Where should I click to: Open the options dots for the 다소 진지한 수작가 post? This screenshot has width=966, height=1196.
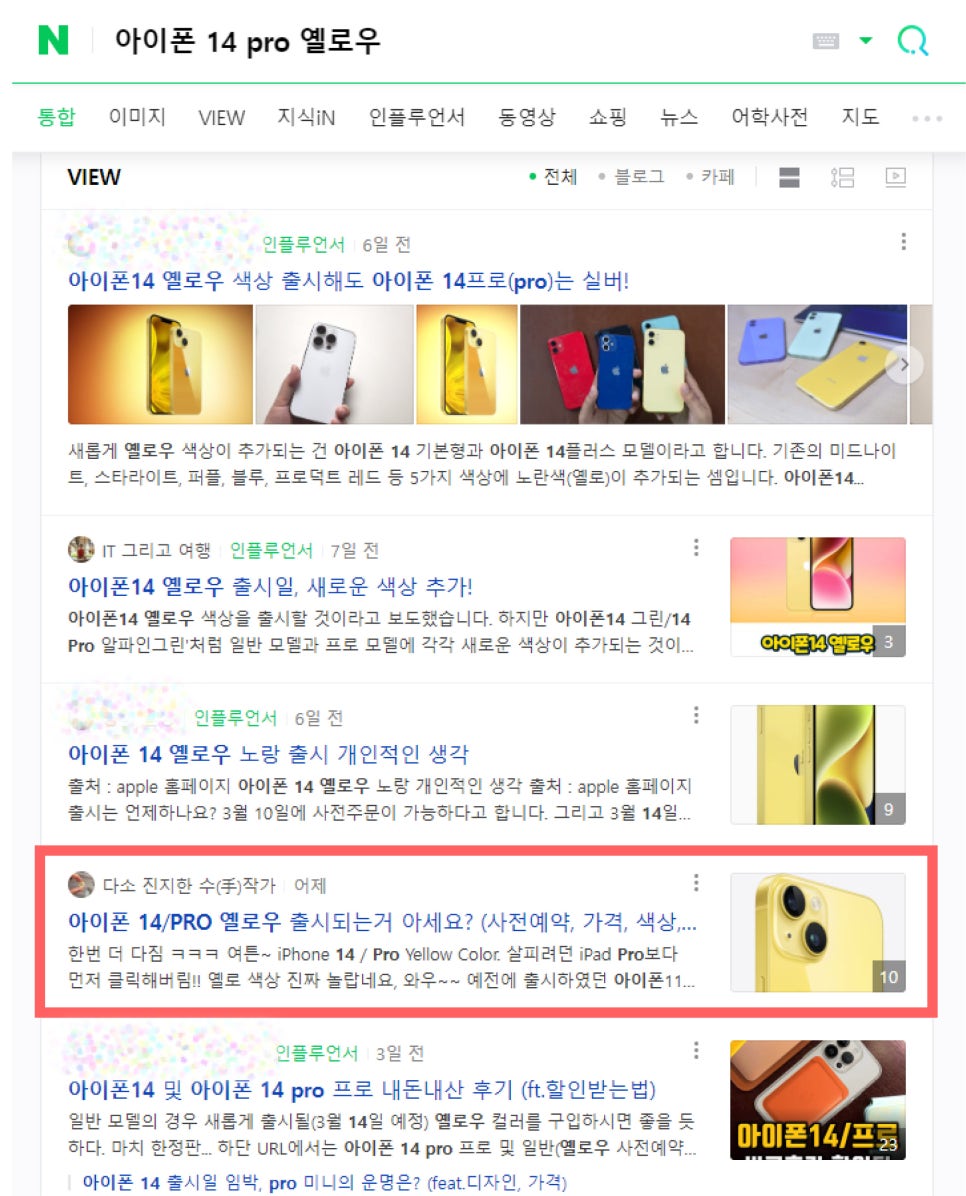pyautogui.click(x=696, y=883)
